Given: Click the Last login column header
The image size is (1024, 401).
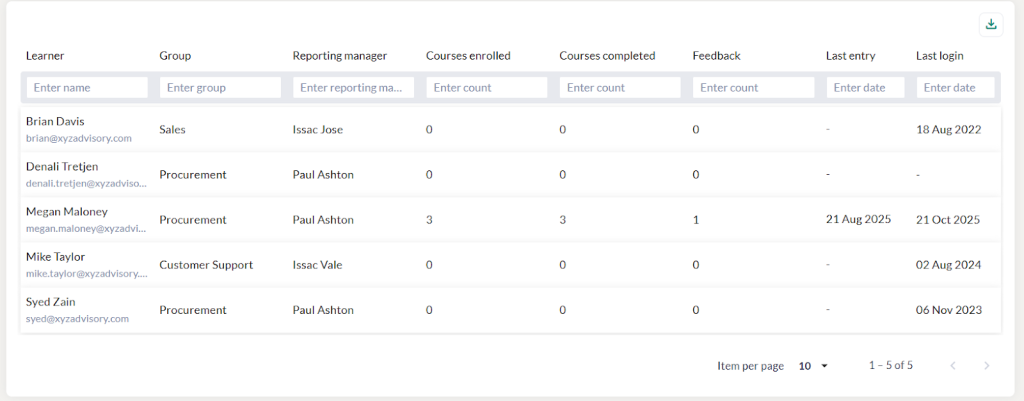Looking at the screenshot, I should [x=940, y=56].
